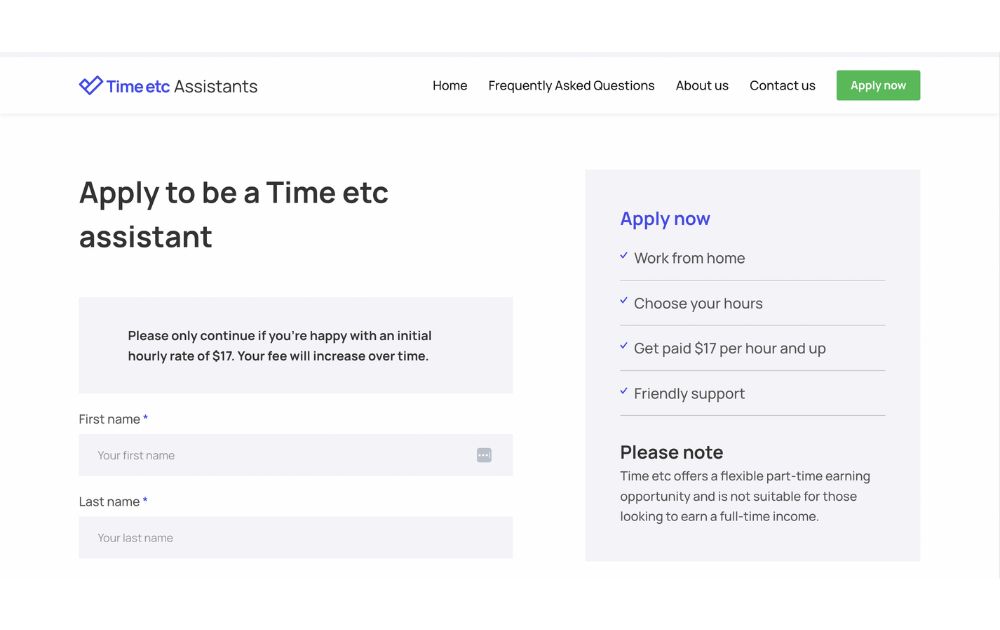Click the checkmark beside Friendly support
Viewport: 1000px width, 630px height.
pyautogui.click(x=624, y=391)
